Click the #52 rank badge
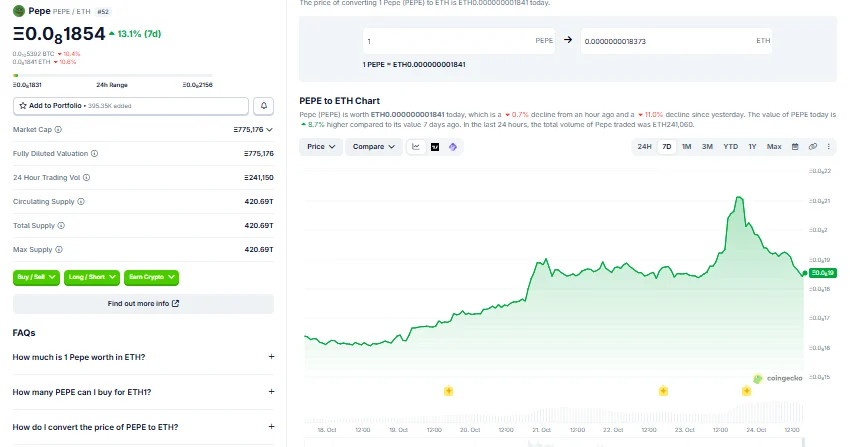Image resolution: width=850 pixels, height=447 pixels. click(x=102, y=11)
